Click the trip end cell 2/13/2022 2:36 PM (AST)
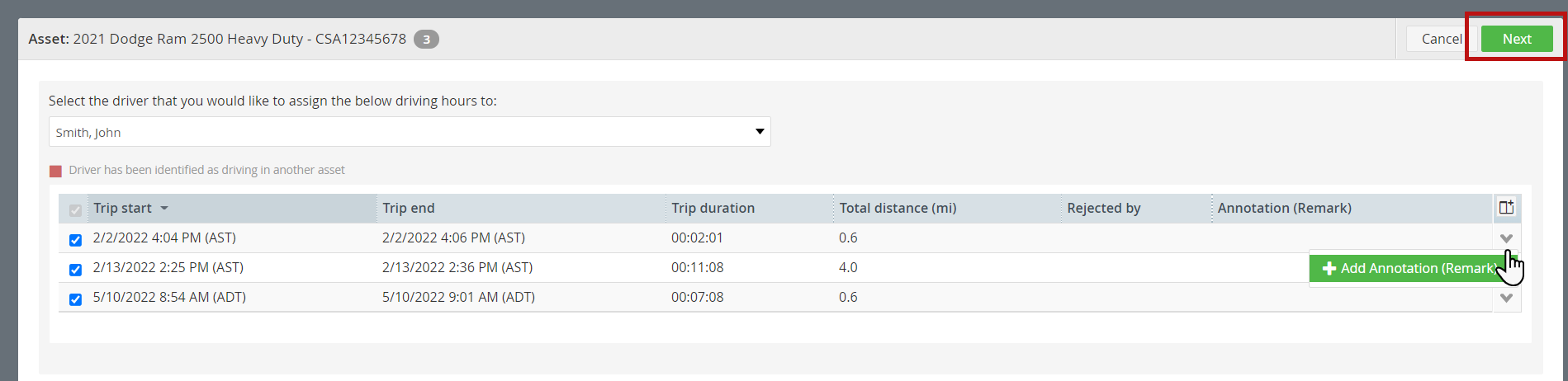 (x=457, y=267)
